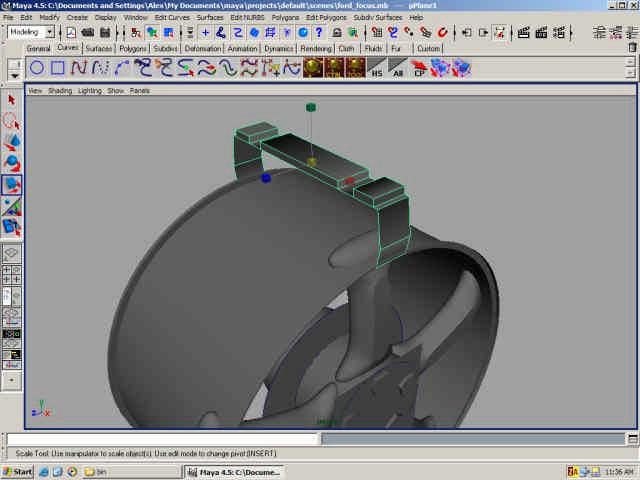Click the active Scale tool

(12, 185)
